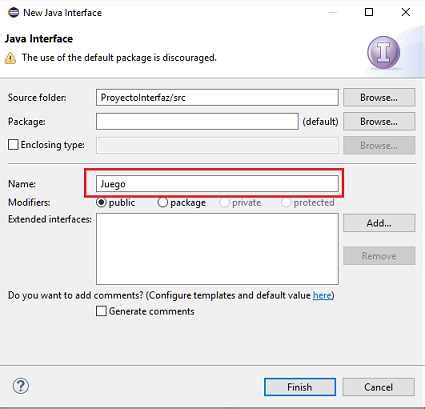Click the Finish button
This screenshot has height=409, width=425.
click(x=300, y=387)
